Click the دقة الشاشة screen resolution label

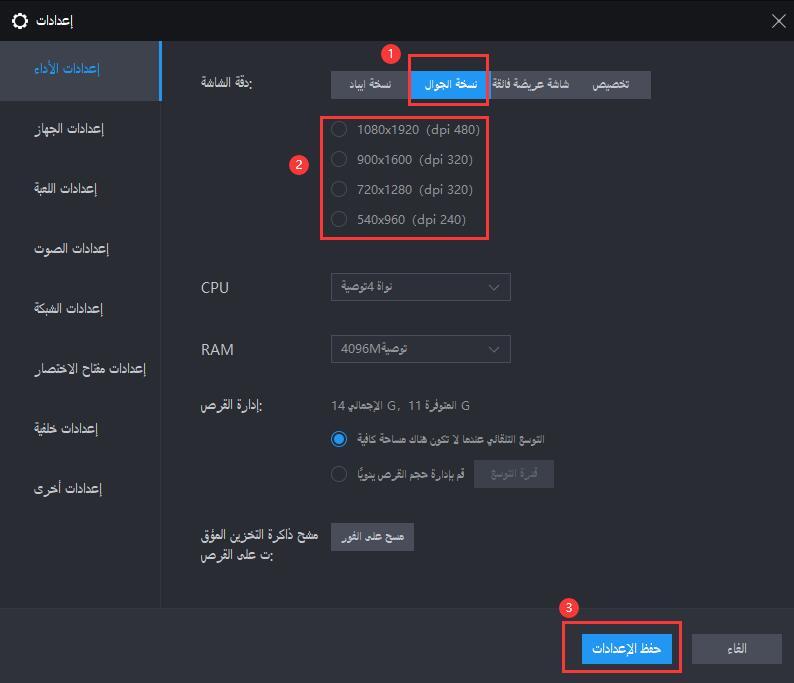(x=226, y=82)
